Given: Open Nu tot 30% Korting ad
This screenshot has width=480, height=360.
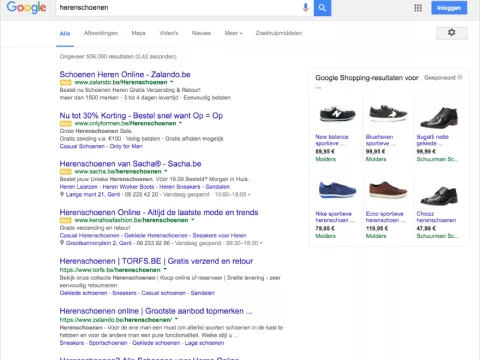Looking at the screenshot, I should pyautogui.click(x=141, y=116).
